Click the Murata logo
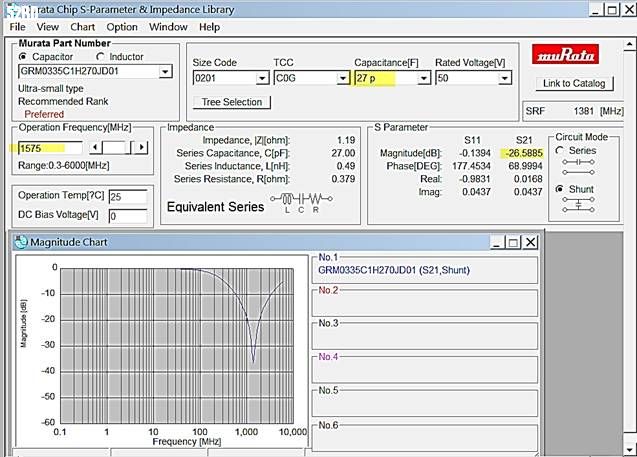This screenshot has width=637, height=457. [x=565, y=54]
